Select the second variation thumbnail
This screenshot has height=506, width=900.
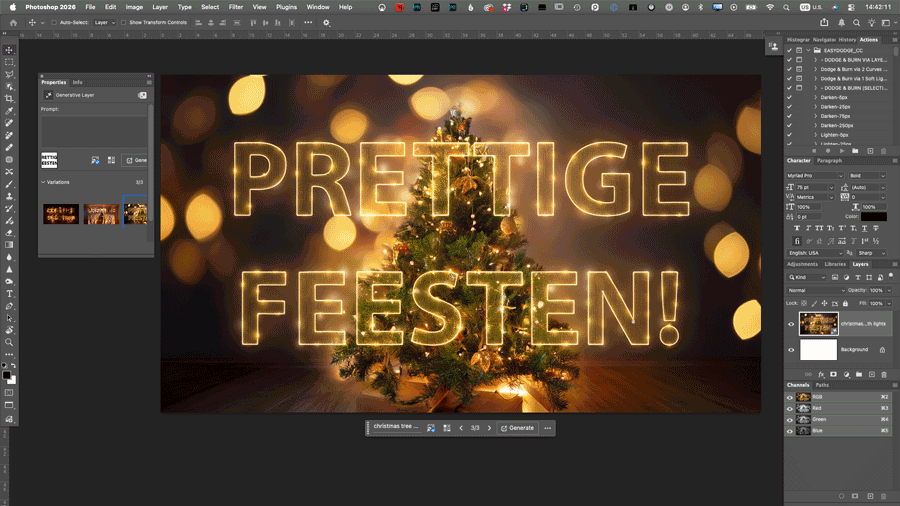pyautogui.click(x=101, y=215)
